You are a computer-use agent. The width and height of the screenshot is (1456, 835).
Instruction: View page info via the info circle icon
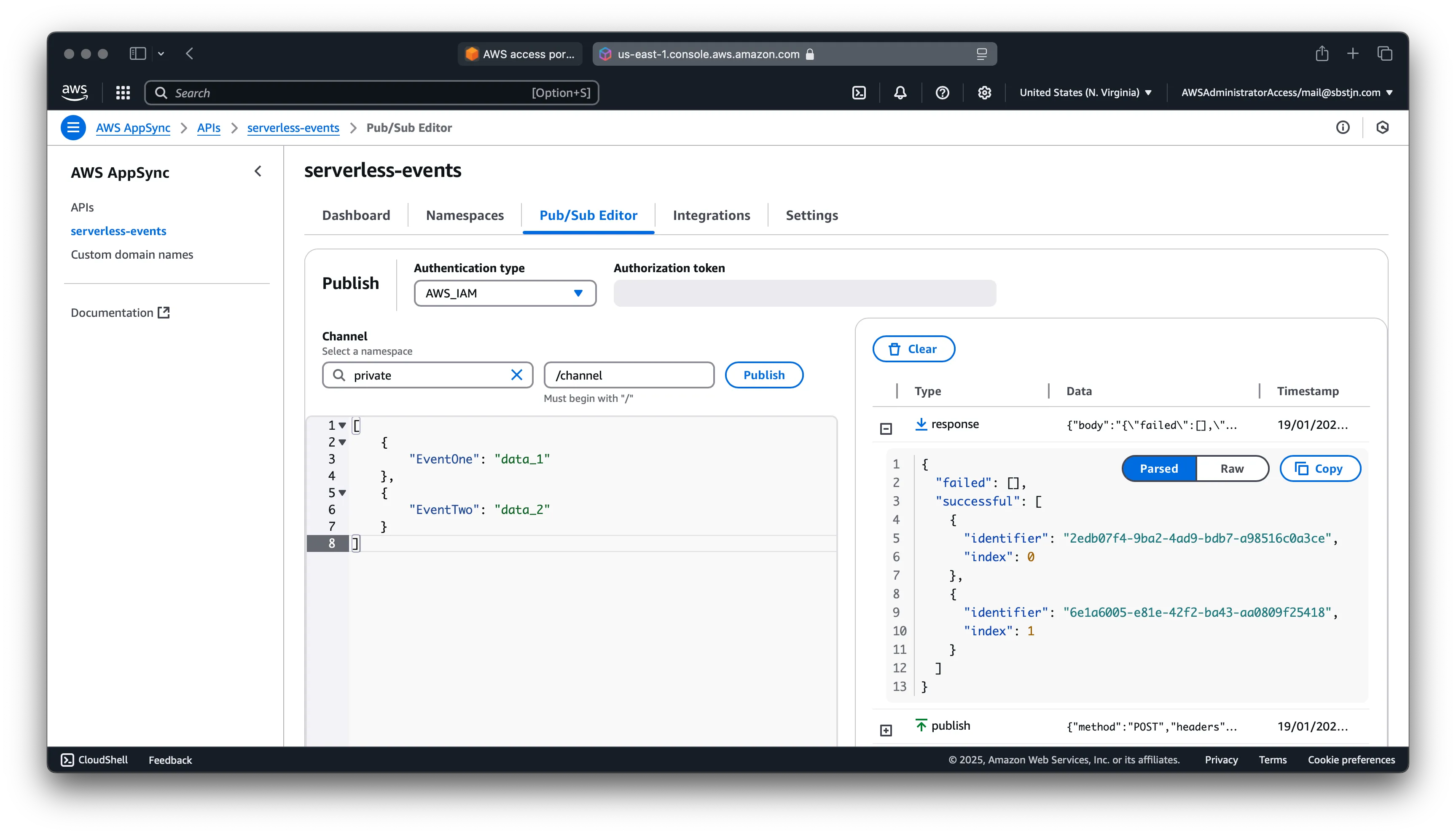1343,127
